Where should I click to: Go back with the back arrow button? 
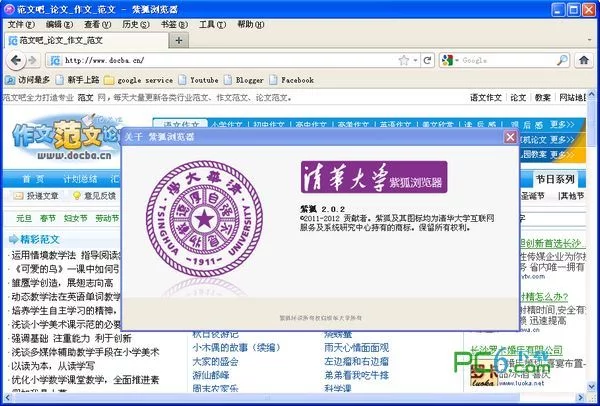click(x=16, y=60)
